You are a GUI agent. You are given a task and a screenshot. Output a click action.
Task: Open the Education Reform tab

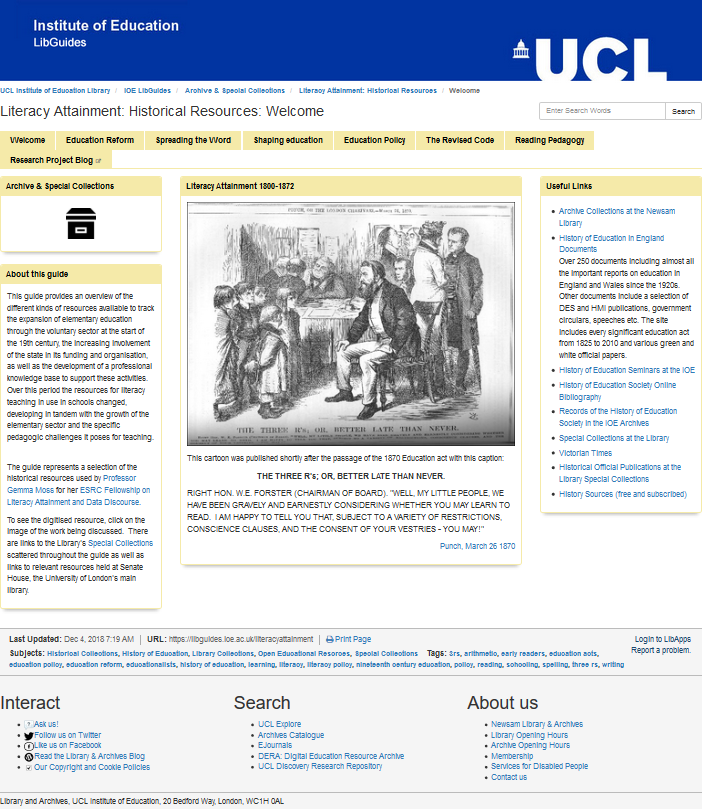100,141
